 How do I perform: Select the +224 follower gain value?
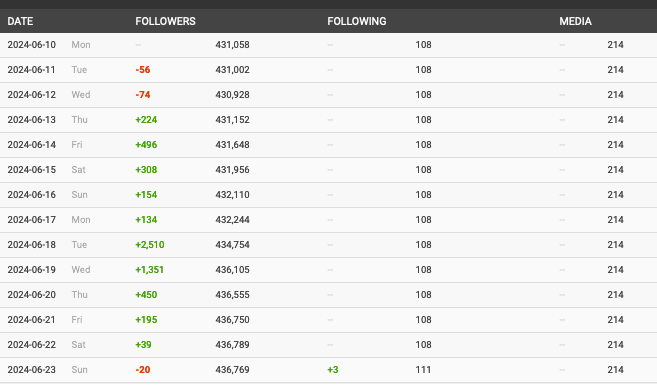point(146,120)
